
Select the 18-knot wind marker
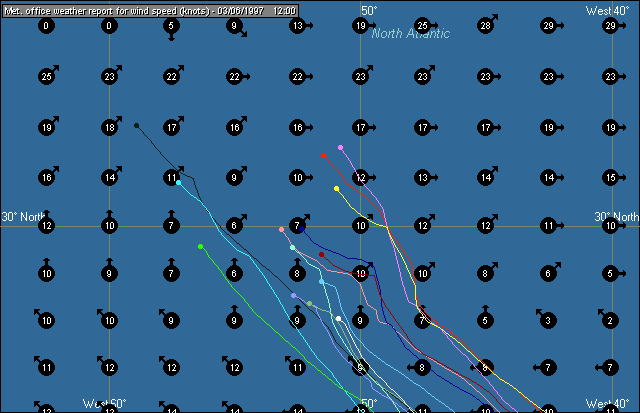pos(110,127)
